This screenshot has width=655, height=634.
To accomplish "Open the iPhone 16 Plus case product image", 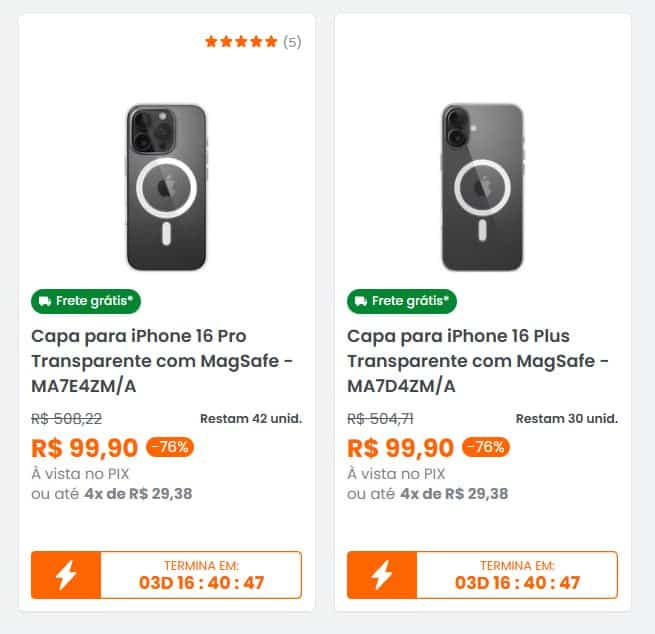I will 482,187.
